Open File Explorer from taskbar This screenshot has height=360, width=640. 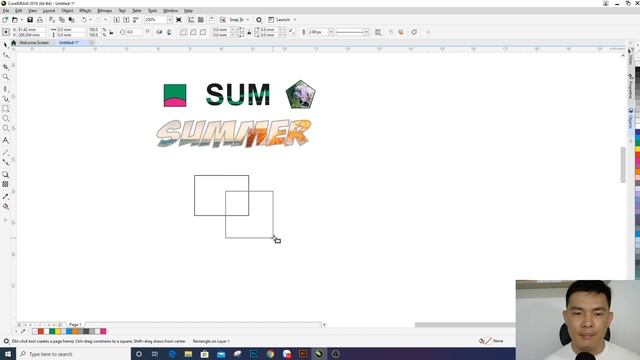tap(188, 354)
